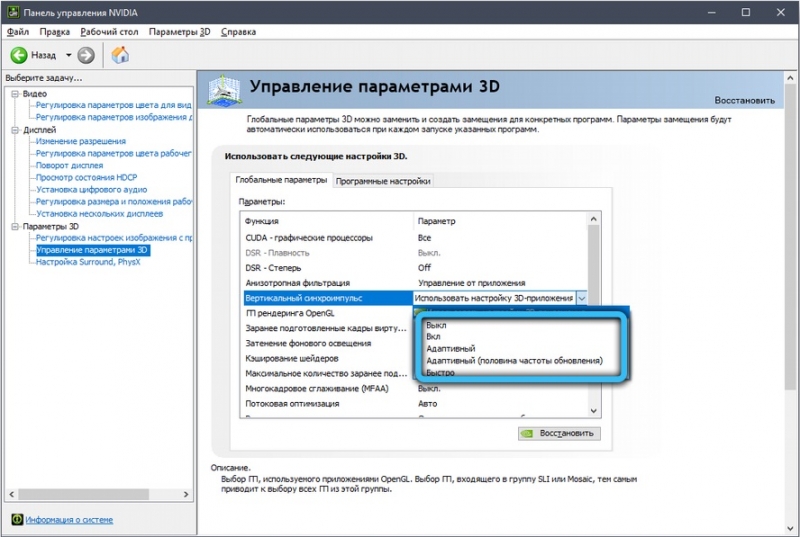Image resolution: width=800 pixels, height=537 pixels.
Task: Switch to Глобальные параметры tab
Action: 281,180
